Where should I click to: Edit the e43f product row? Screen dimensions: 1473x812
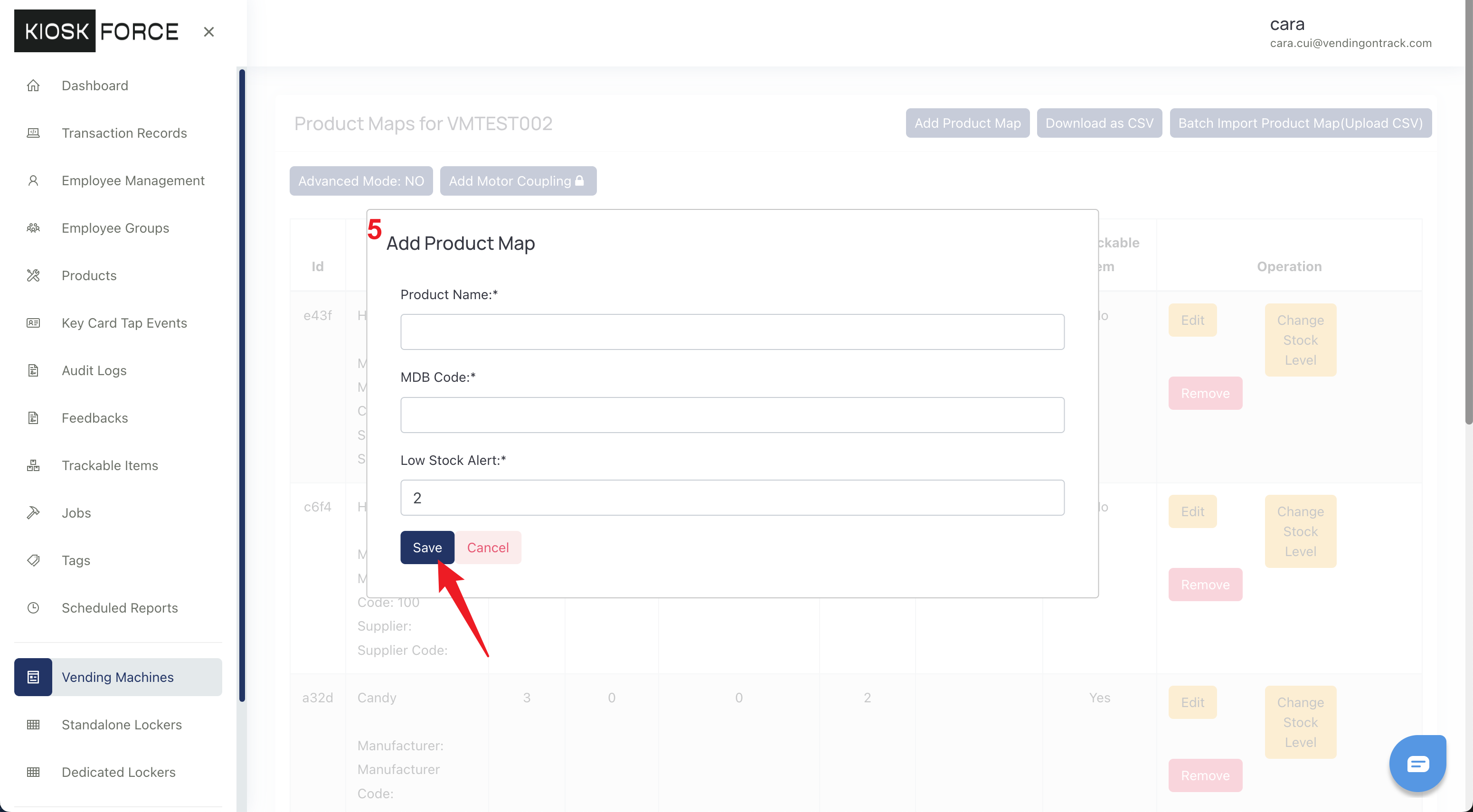(x=1192, y=319)
